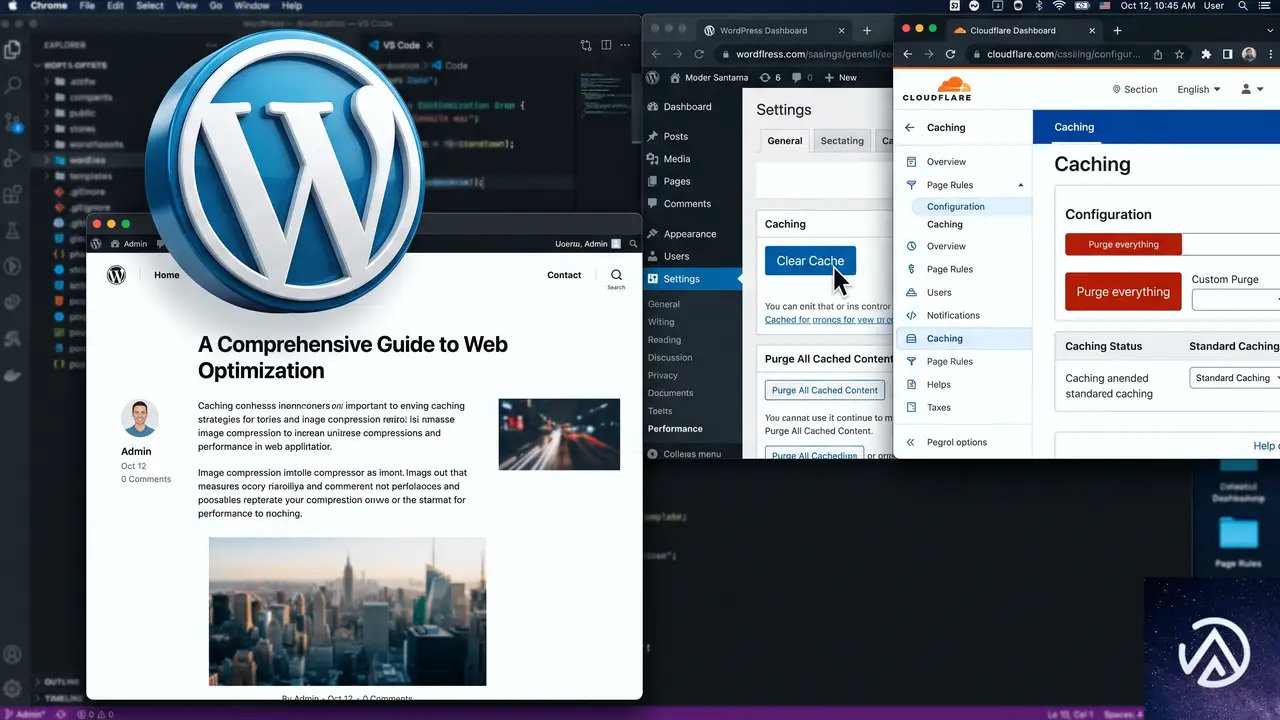Viewport: 1280px width, 720px height.
Task: Click the WordPress logo in the dashboard admin bar
Action: pyautogui.click(x=653, y=77)
